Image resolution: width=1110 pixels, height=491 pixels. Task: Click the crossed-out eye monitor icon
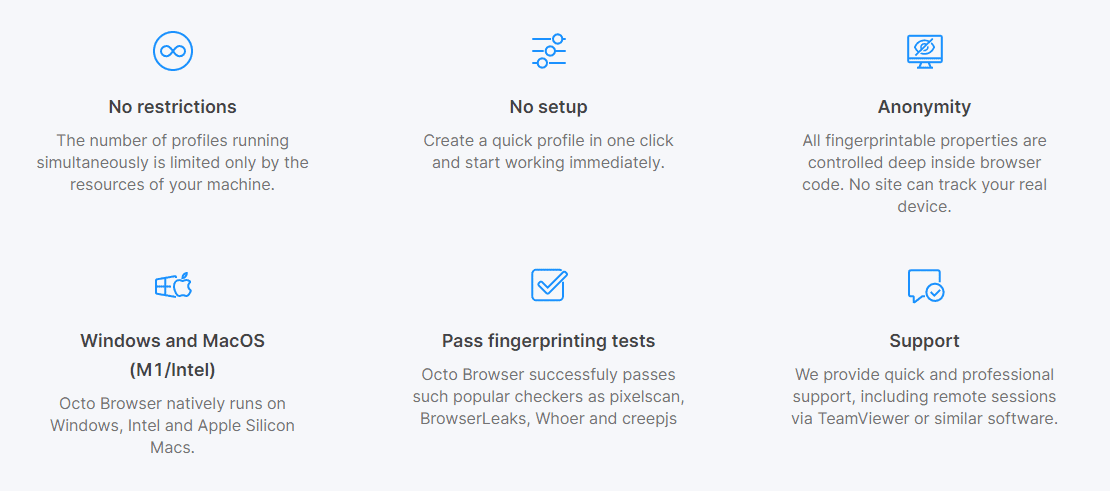point(924,50)
